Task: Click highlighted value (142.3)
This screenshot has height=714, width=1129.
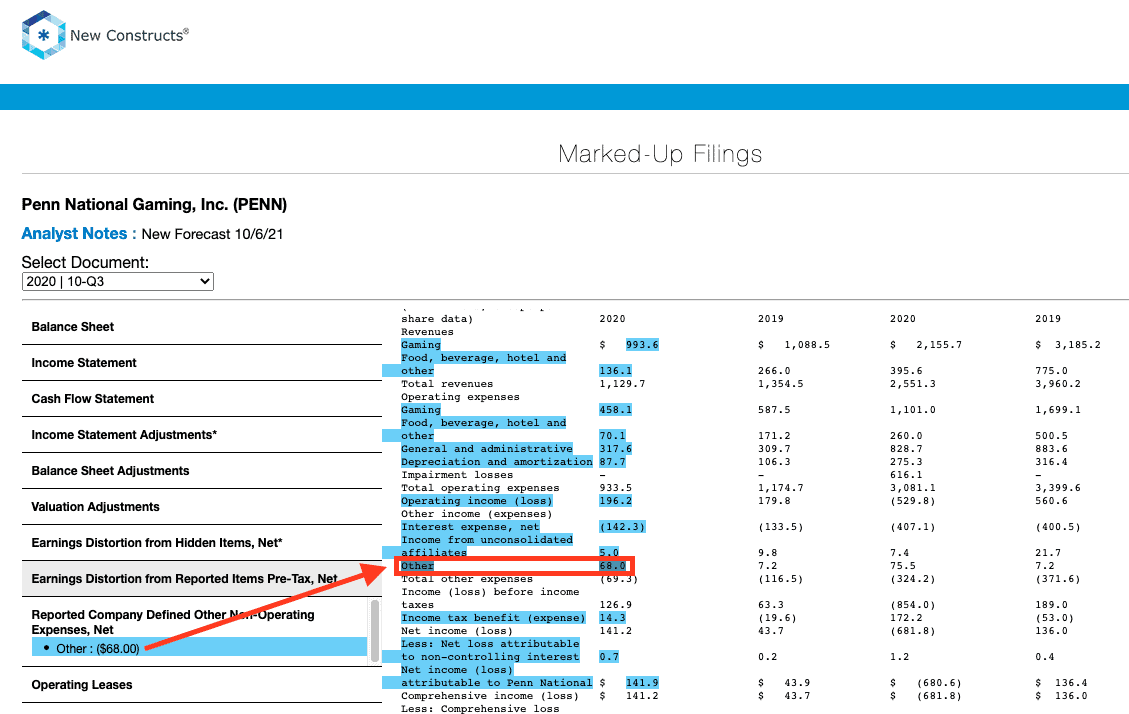Action: point(622,526)
